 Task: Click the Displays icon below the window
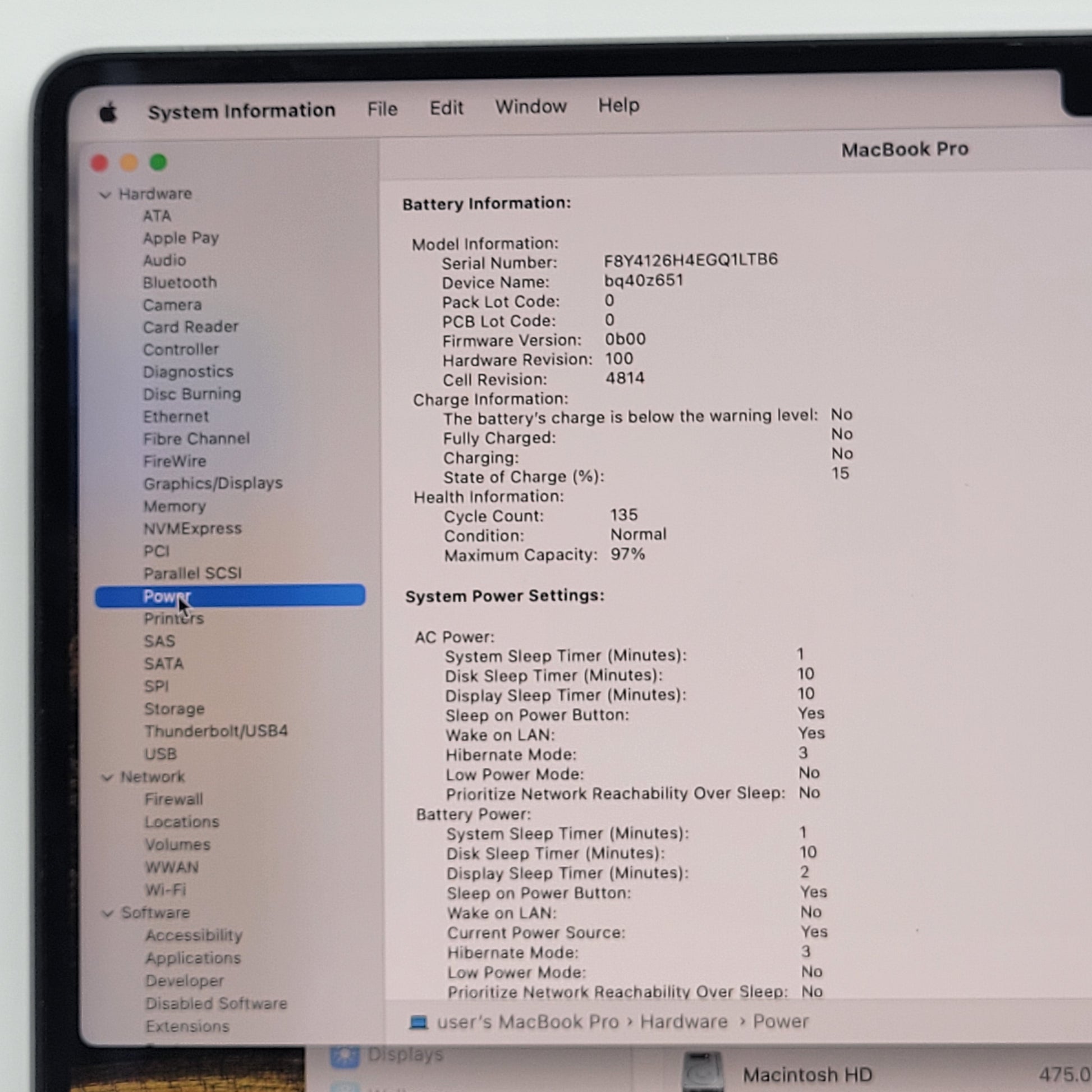[345, 1056]
